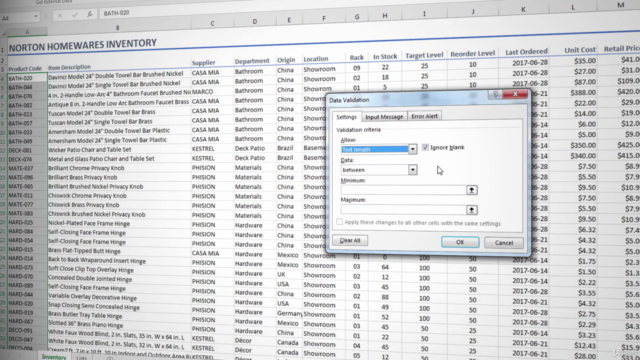
Task: Click the Clear All button
Action: coord(350,240)
